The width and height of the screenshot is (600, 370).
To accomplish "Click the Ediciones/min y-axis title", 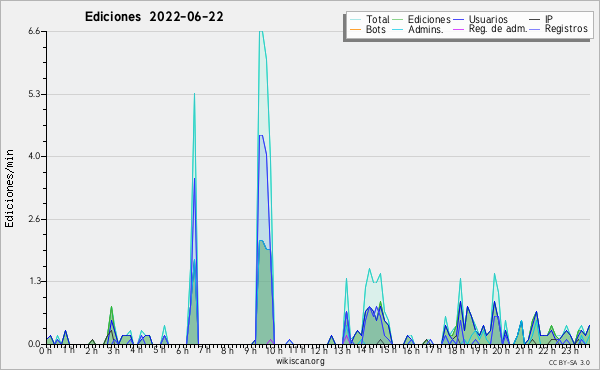I will [9, 189].
